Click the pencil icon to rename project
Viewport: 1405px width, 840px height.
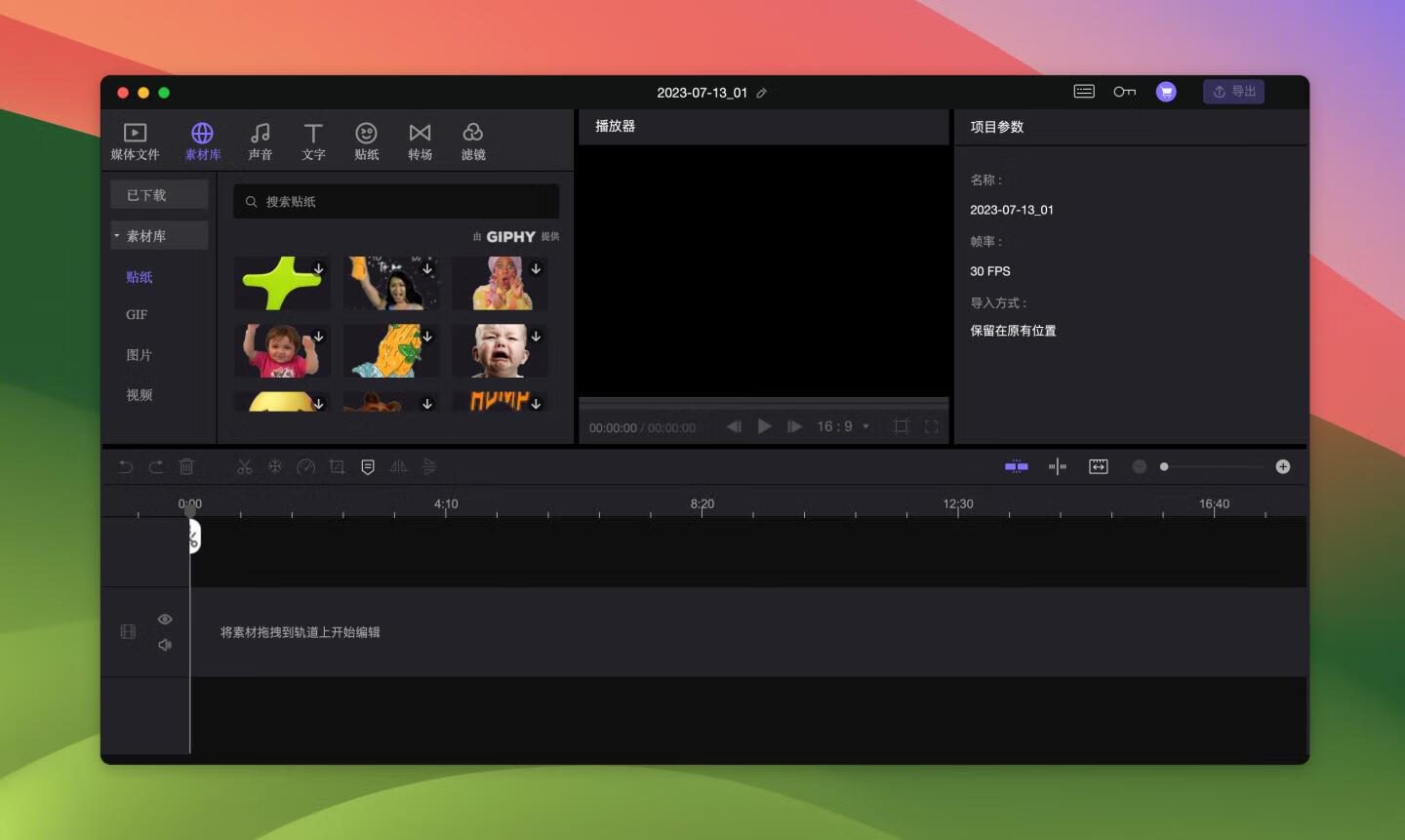coord(762,94)
